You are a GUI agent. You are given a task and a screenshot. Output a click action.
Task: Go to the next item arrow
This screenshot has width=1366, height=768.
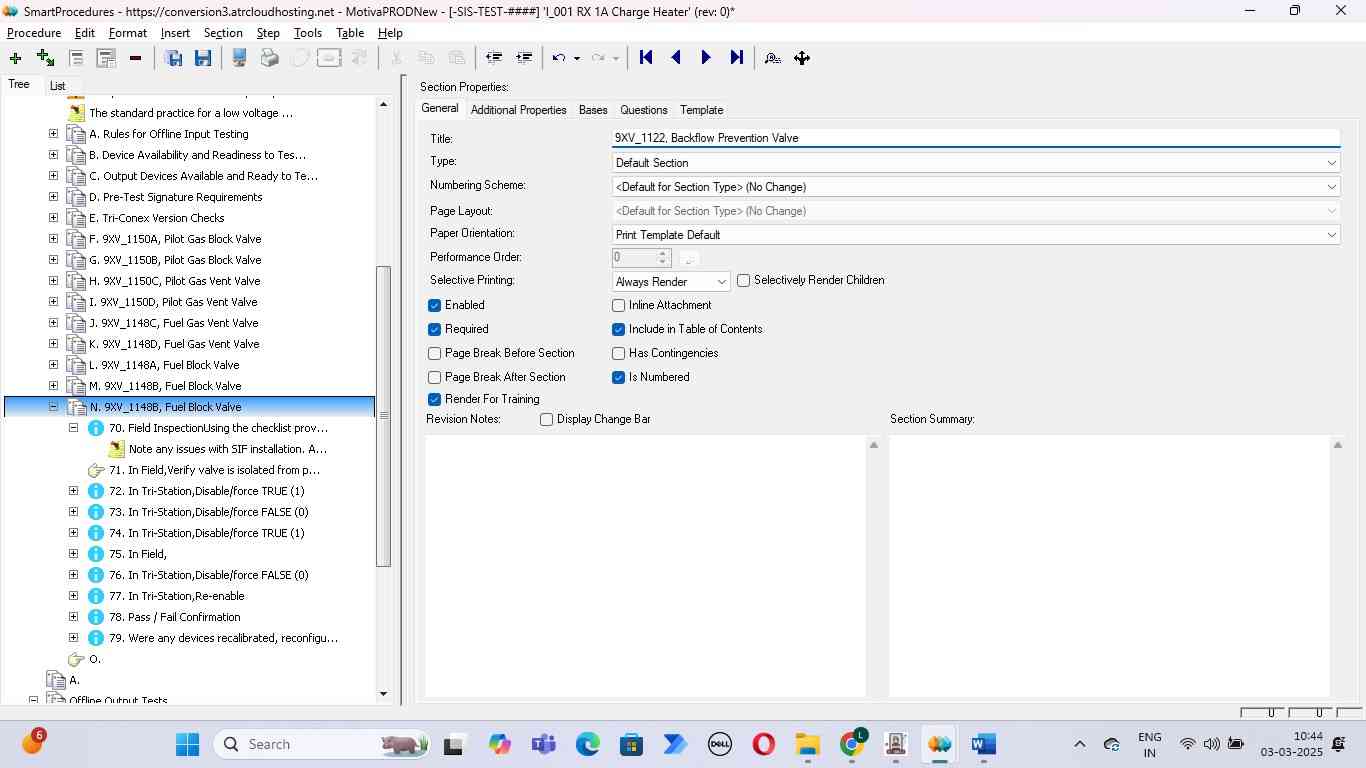(706, 58)
